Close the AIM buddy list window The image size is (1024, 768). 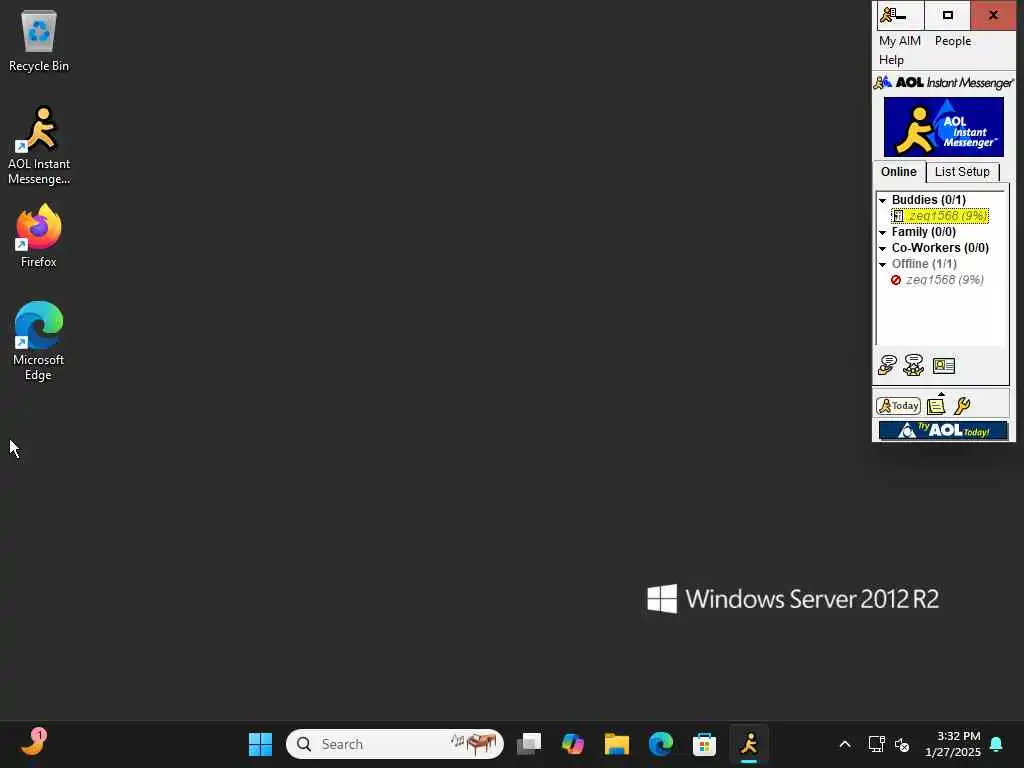pos(993,15)
